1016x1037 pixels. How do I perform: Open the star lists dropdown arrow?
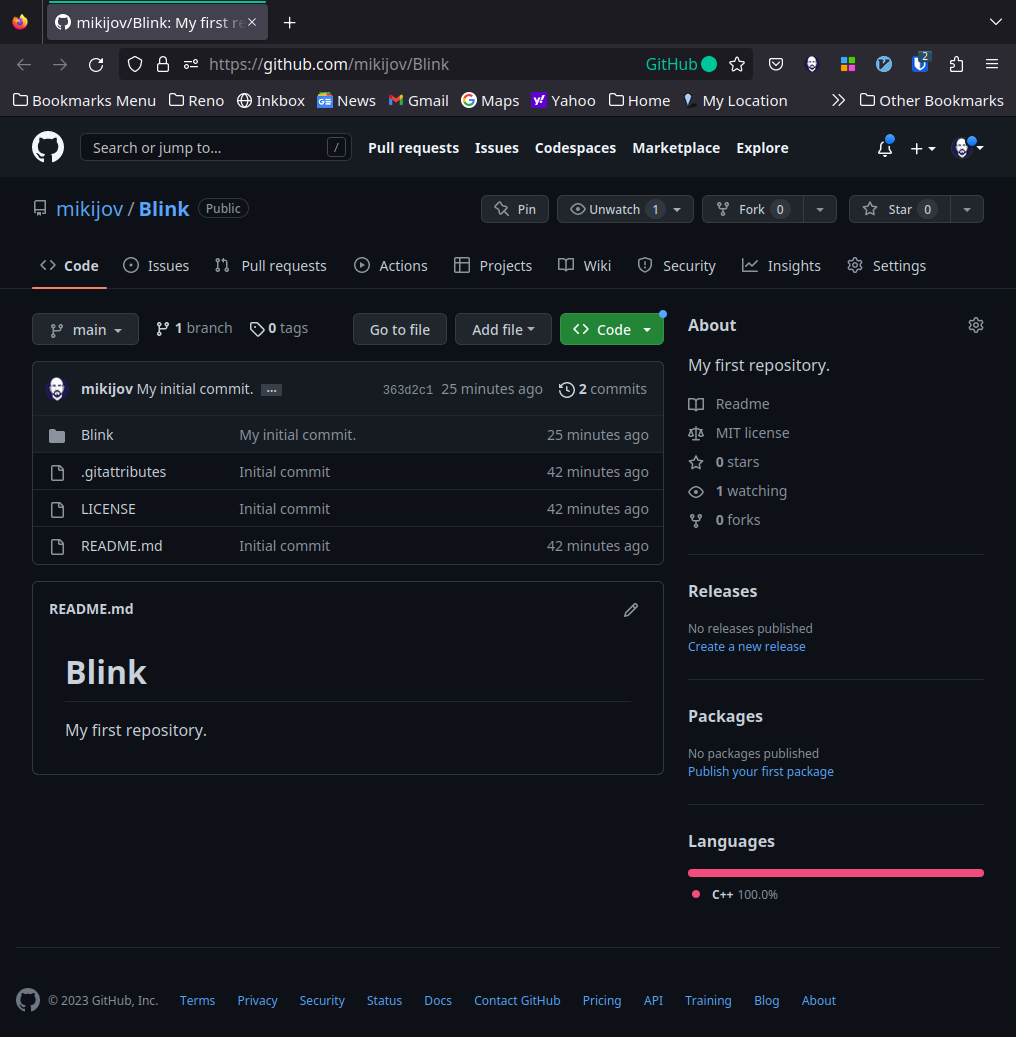[x=967, y=210]
